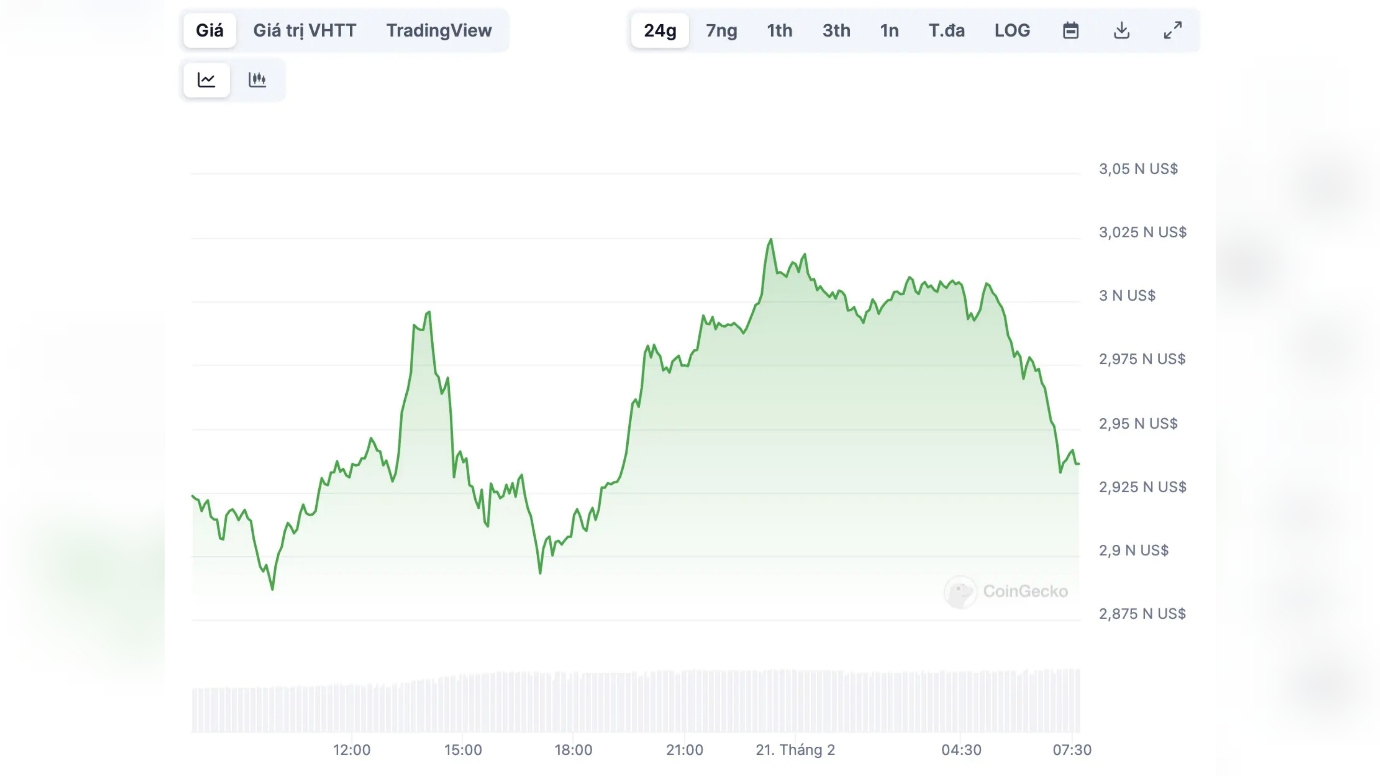Select the 1th time range
The width and height of the screenshot is (1380, 776).
[x=780, y=30]
